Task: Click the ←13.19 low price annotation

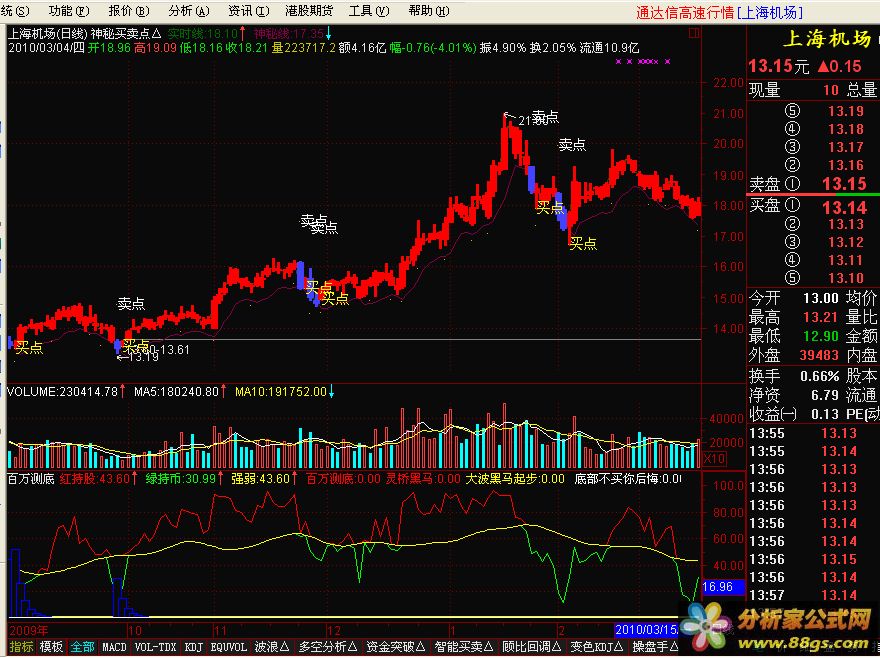Action: point(139,356)
